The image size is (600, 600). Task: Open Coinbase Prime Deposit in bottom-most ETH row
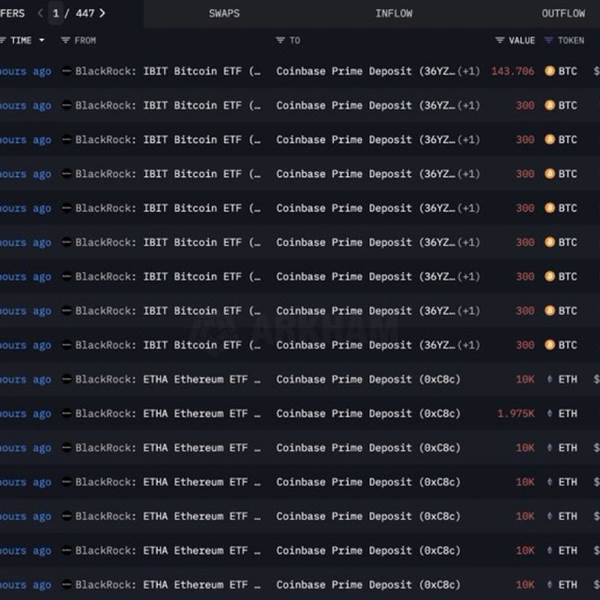[368, 585]
